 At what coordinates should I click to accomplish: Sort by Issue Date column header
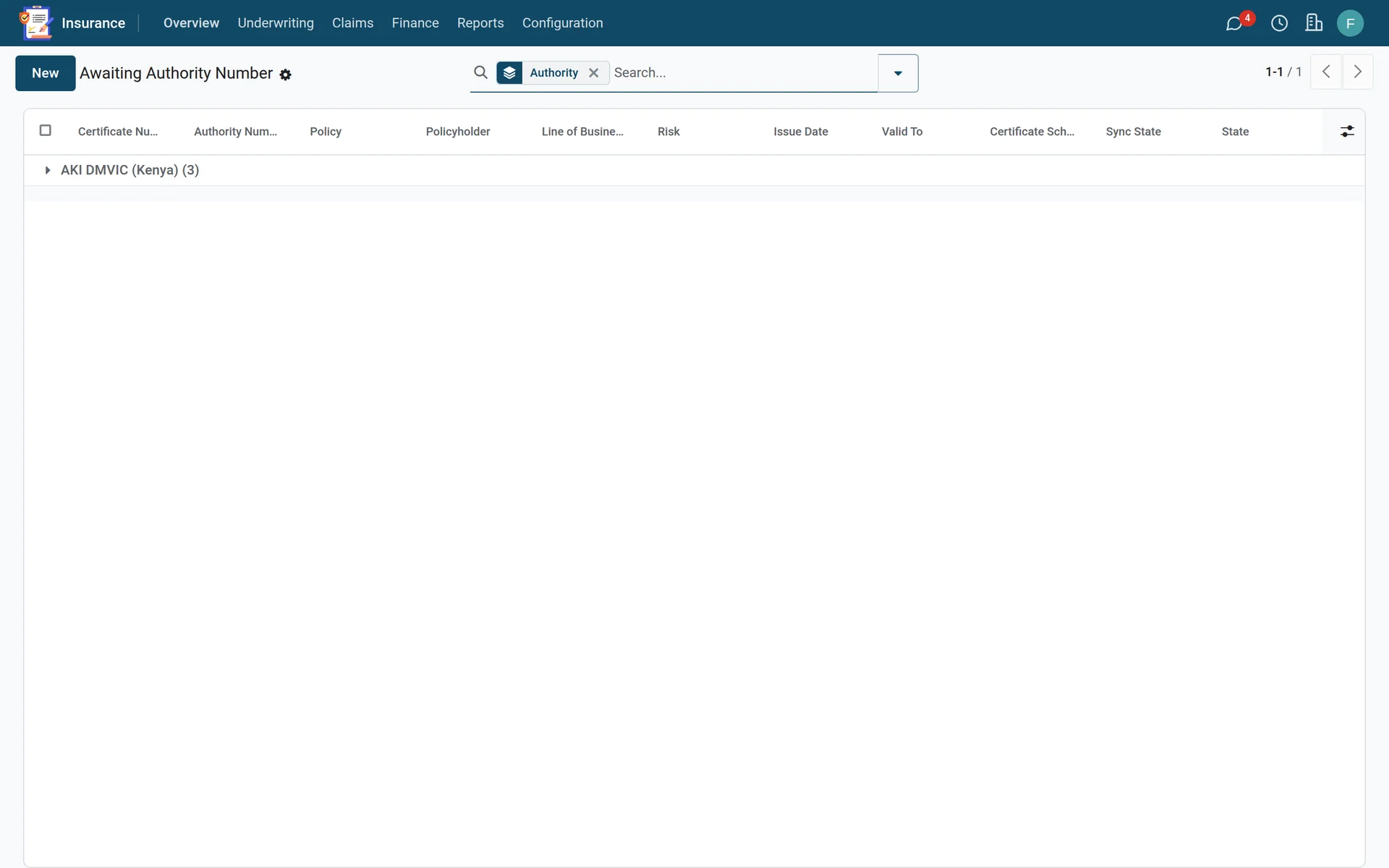[801, 132]
